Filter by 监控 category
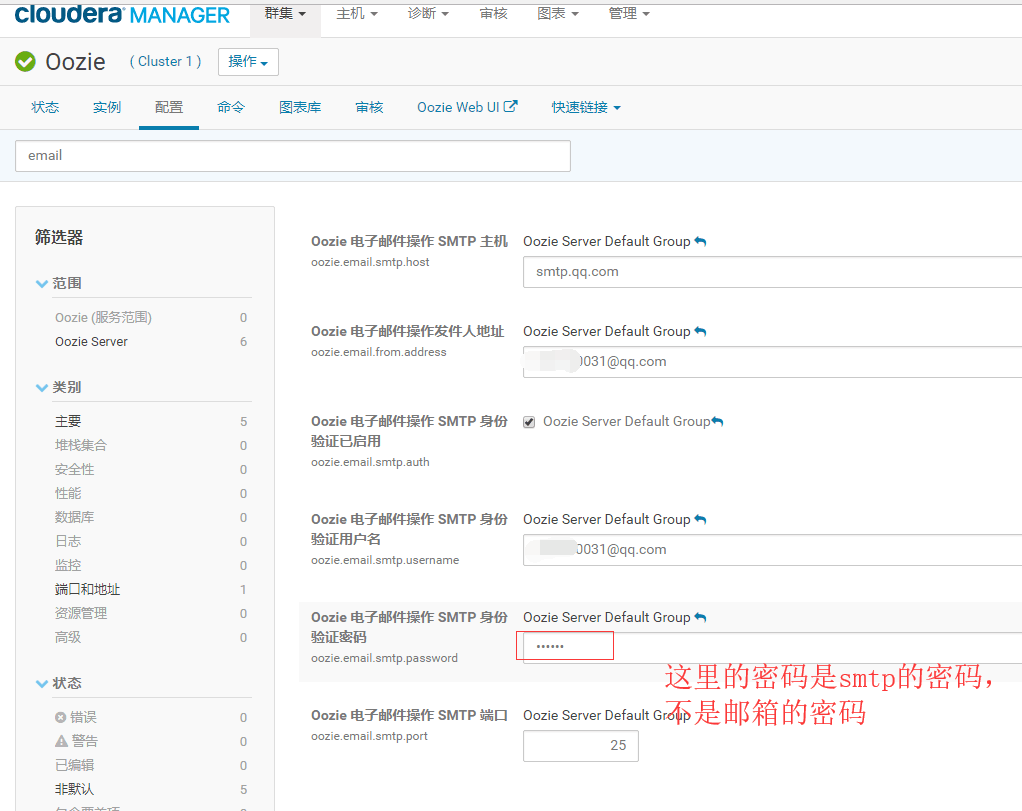Screen dimensions: 1022x811 pyautogui.click(x=68, y=565)
